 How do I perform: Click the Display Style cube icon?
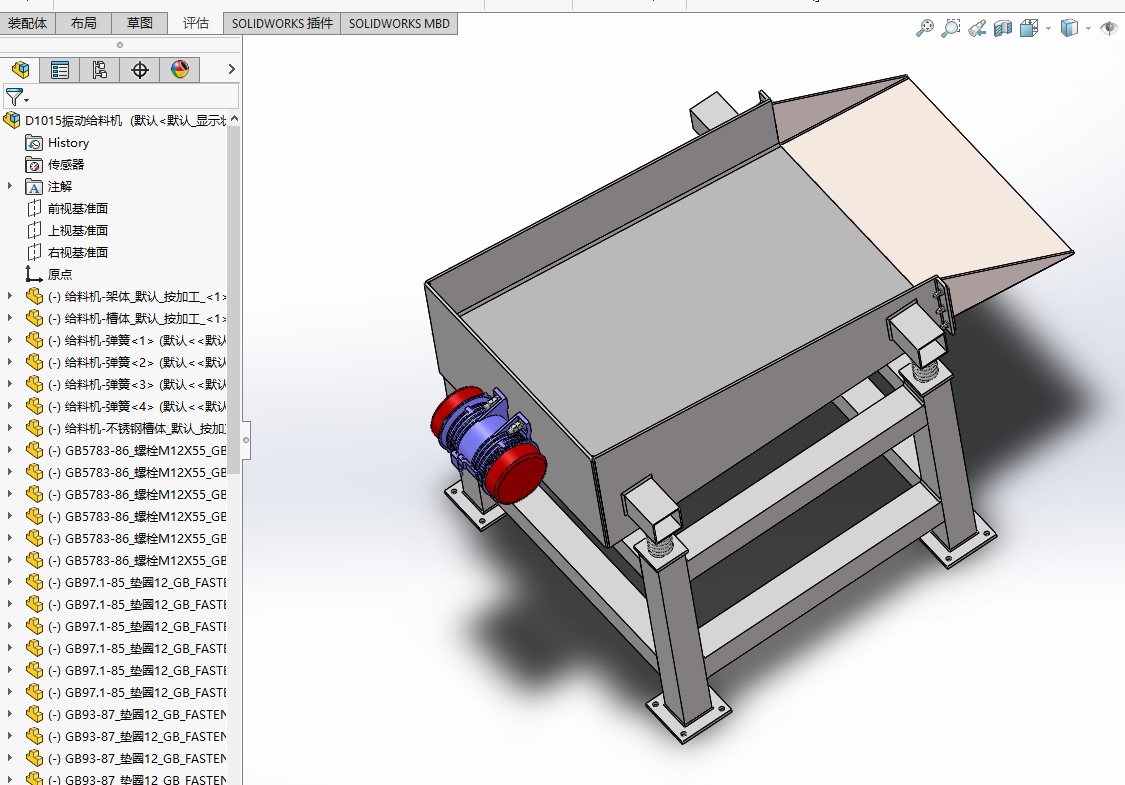click(x=1069, y=28)
